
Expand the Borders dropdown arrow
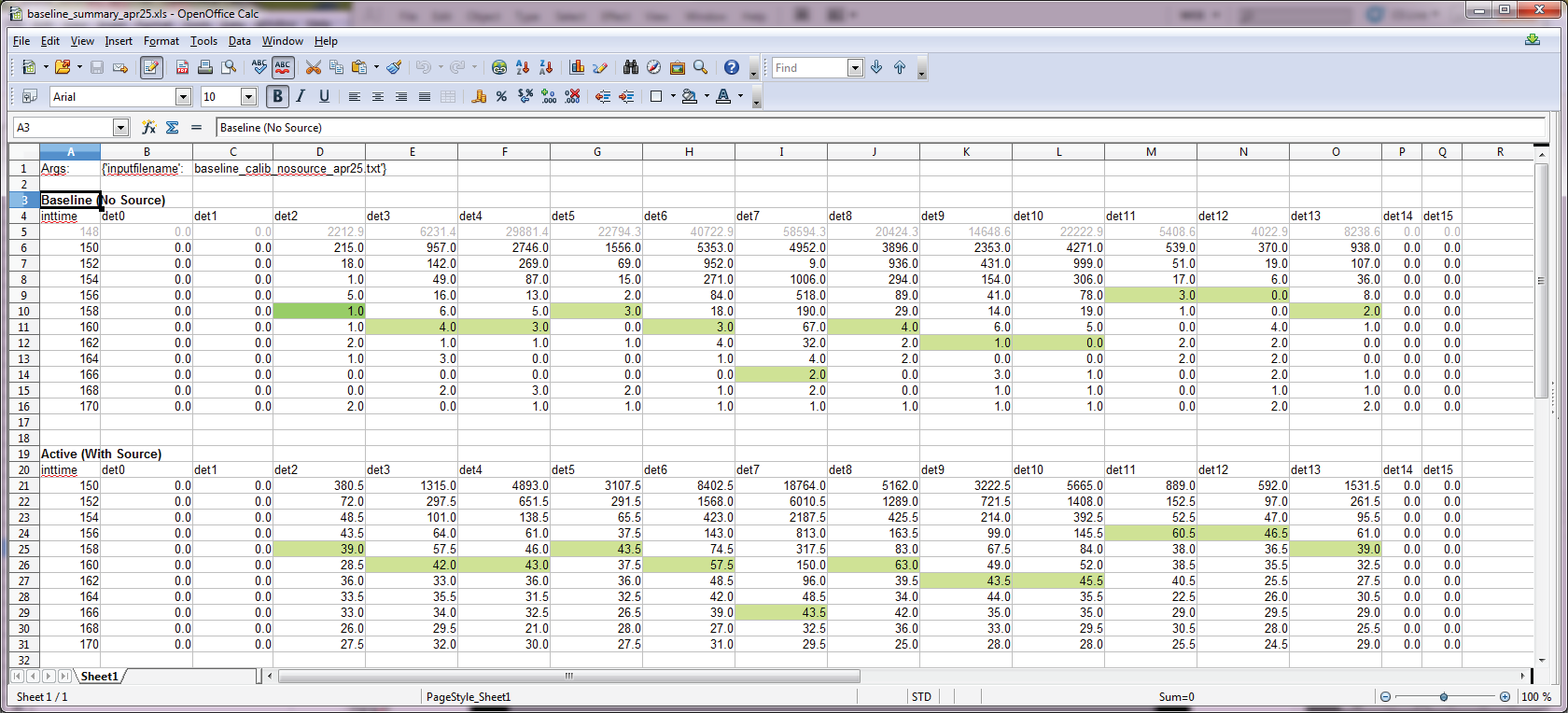click(x=672, y=96)
